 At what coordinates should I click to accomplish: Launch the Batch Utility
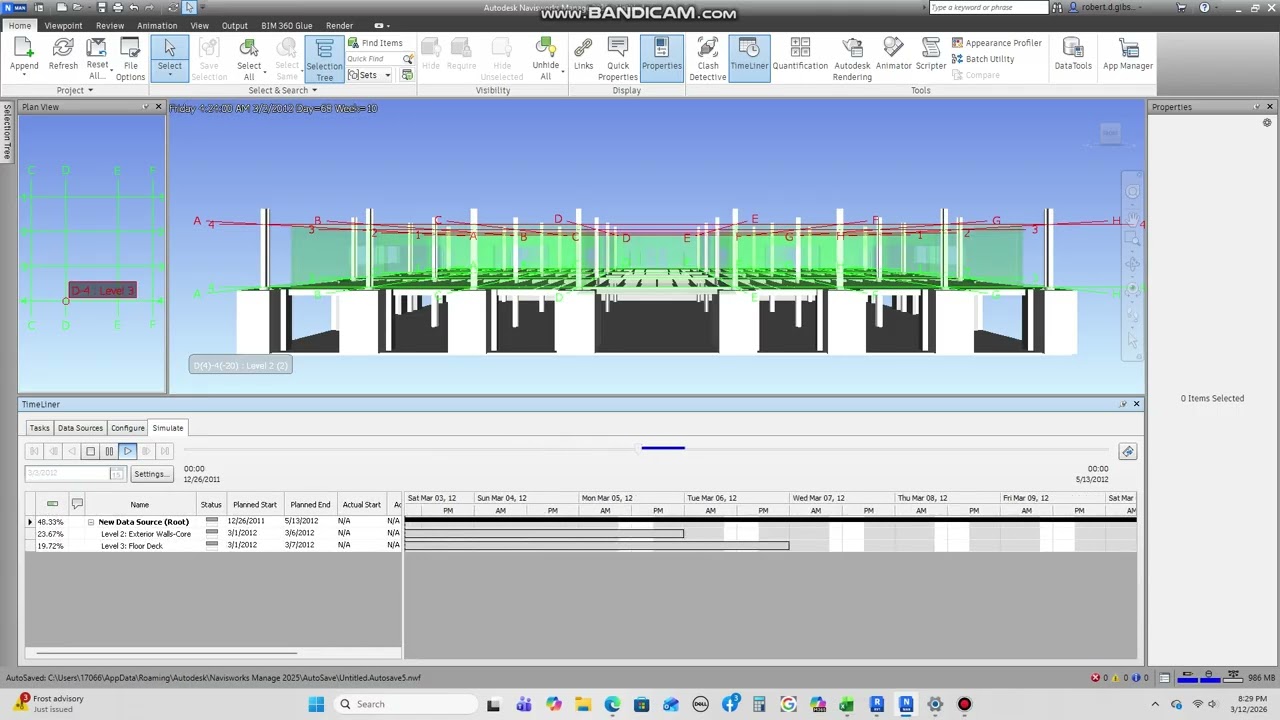[982, 59]
